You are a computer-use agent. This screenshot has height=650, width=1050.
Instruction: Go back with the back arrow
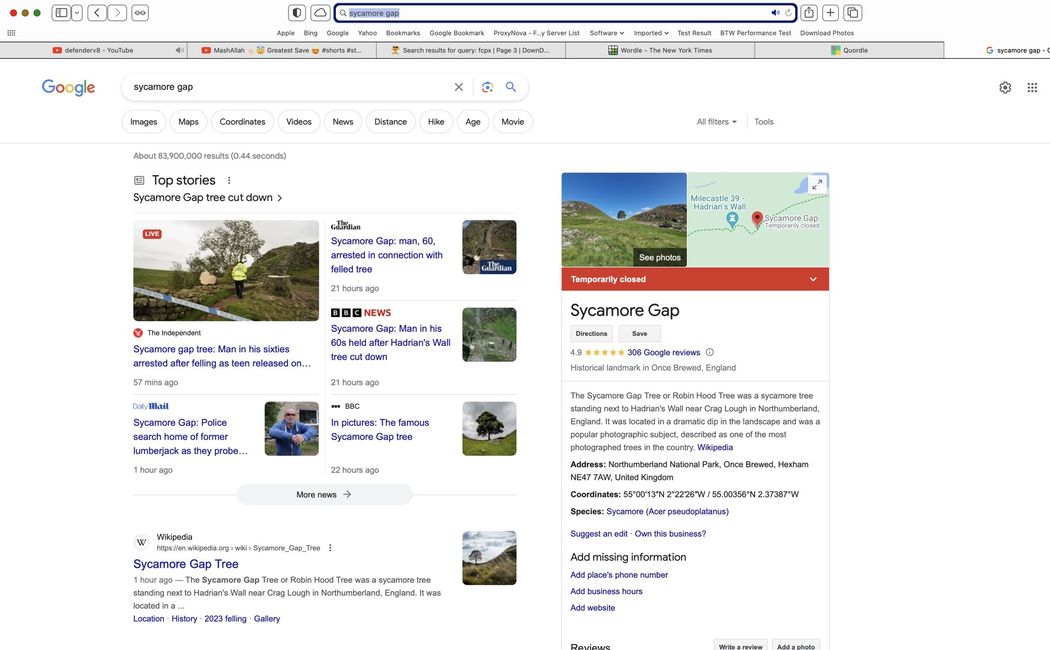click(97, 13)
